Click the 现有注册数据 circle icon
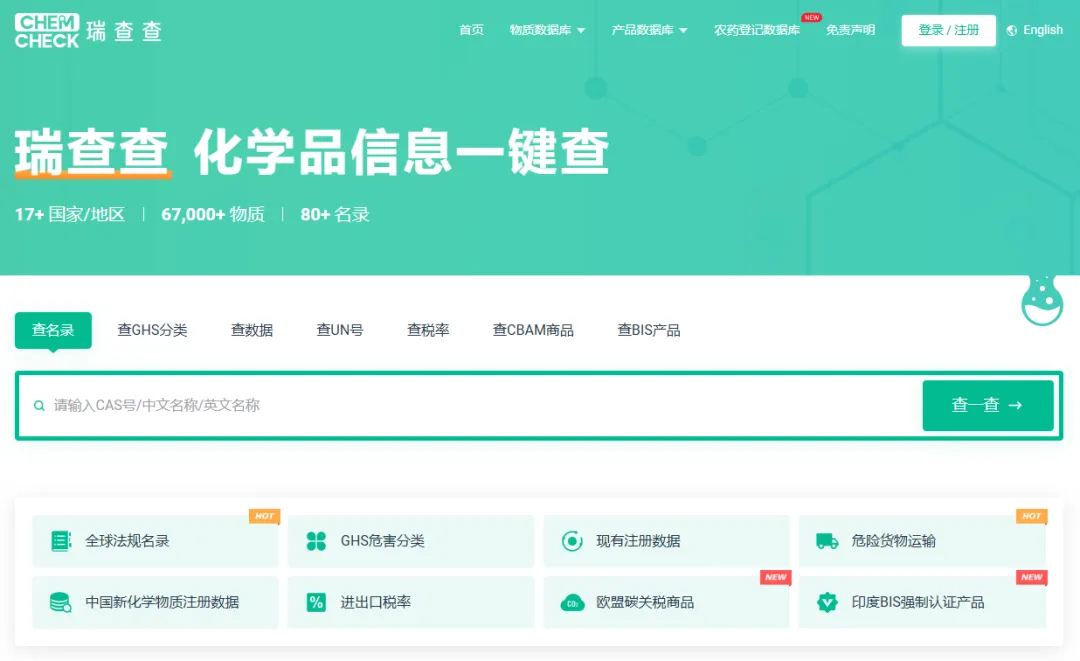 tap(572, 541)
